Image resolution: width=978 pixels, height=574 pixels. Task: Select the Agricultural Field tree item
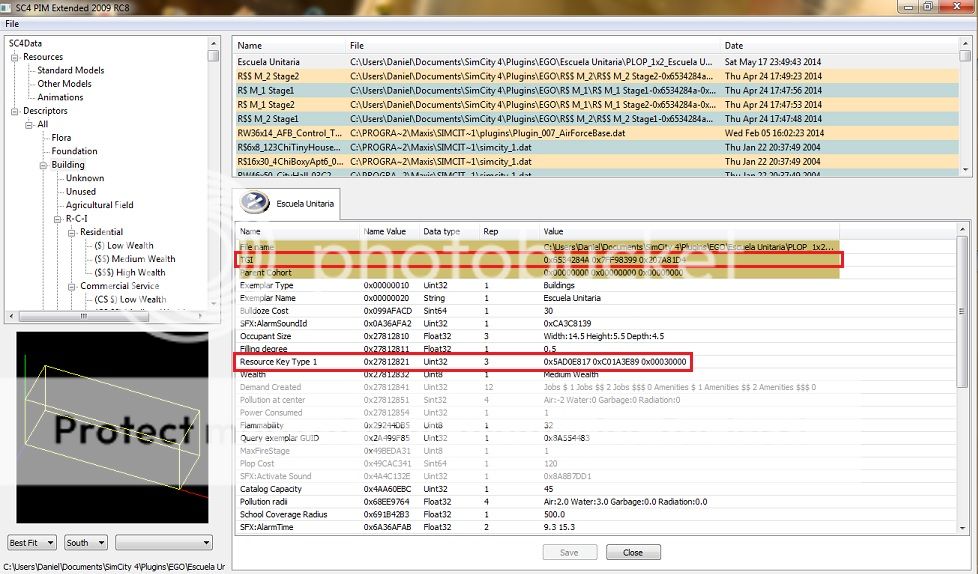[99, 205]
